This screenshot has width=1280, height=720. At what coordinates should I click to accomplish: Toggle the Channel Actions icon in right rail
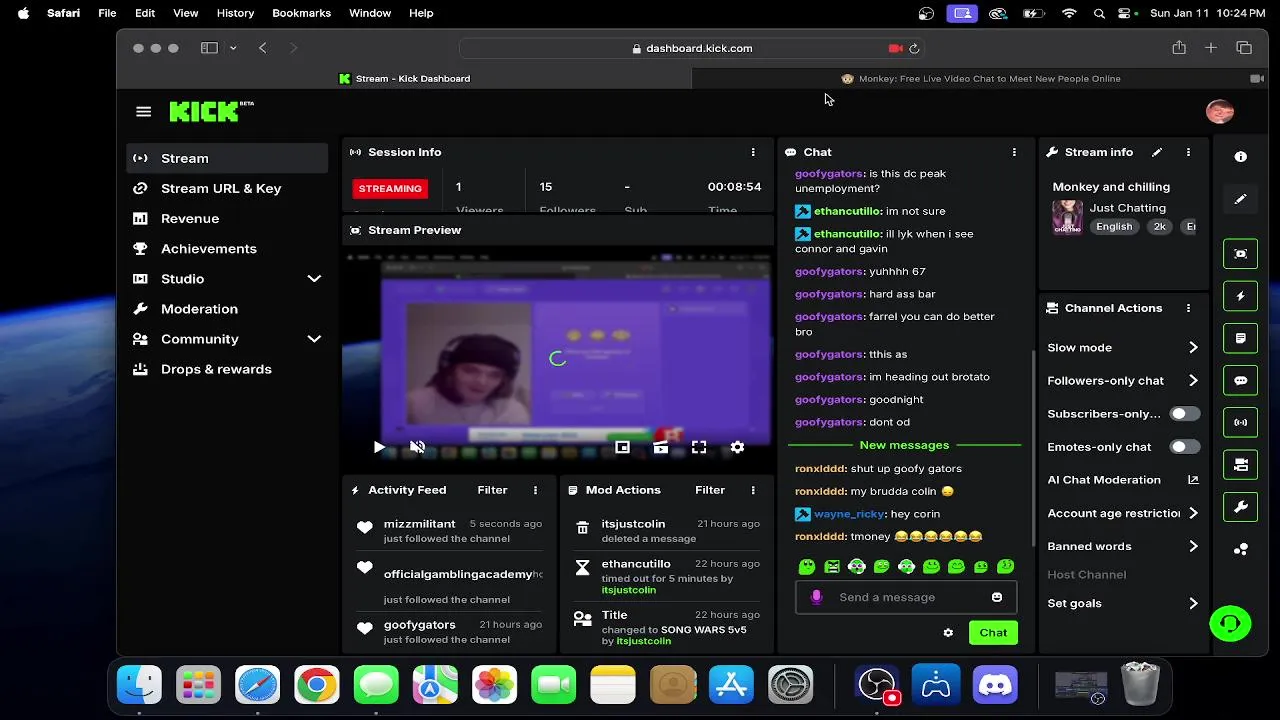[x=1241, y=465]
